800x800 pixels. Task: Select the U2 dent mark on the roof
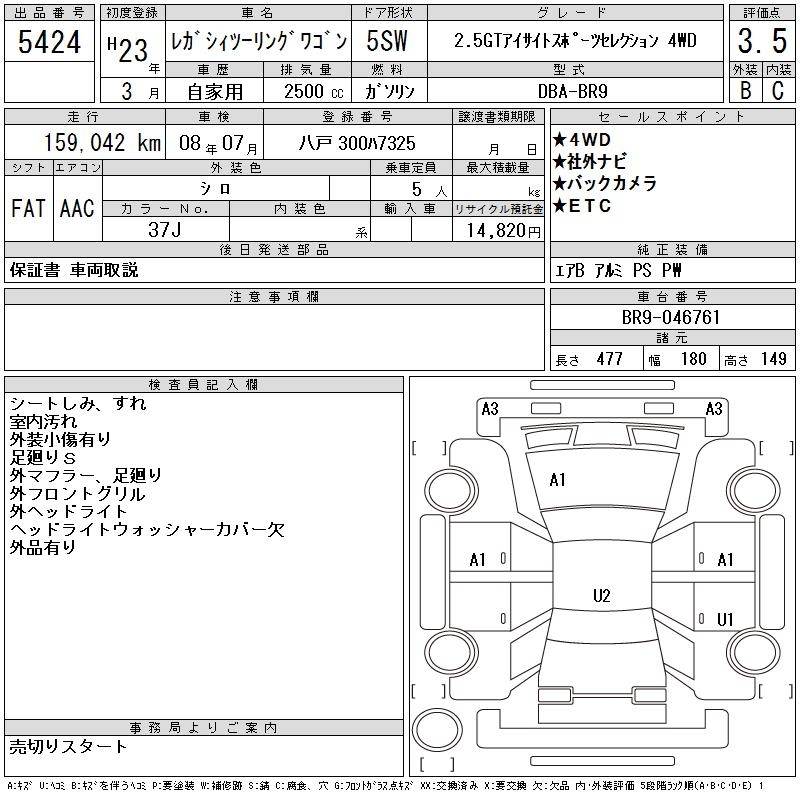(601, 596)
